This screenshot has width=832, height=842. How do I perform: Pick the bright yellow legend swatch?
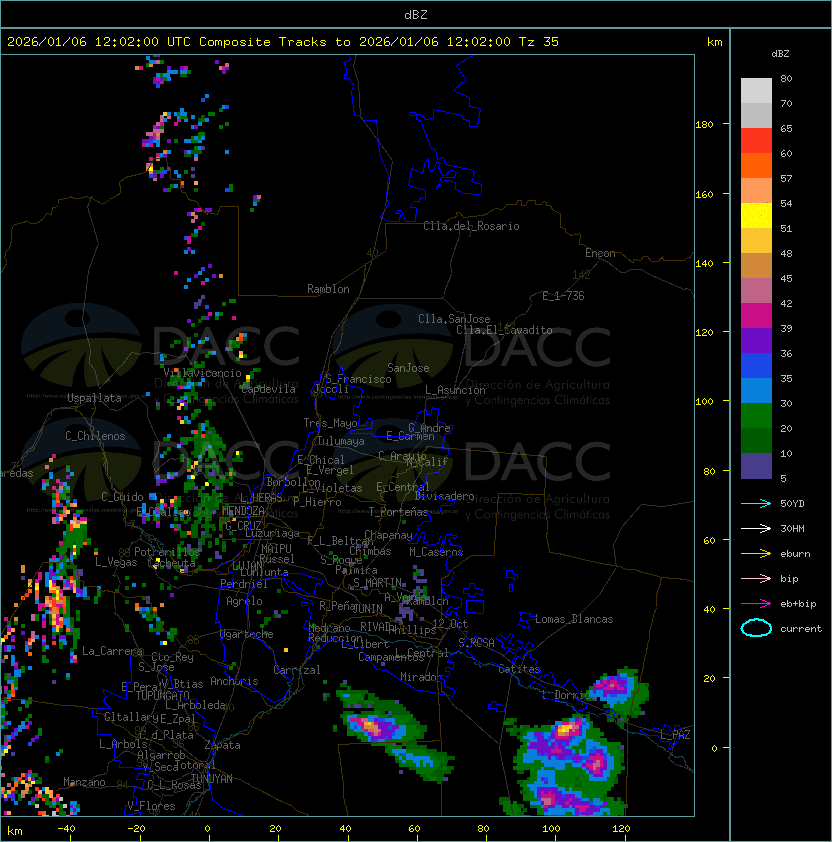(x=756, y=216)
